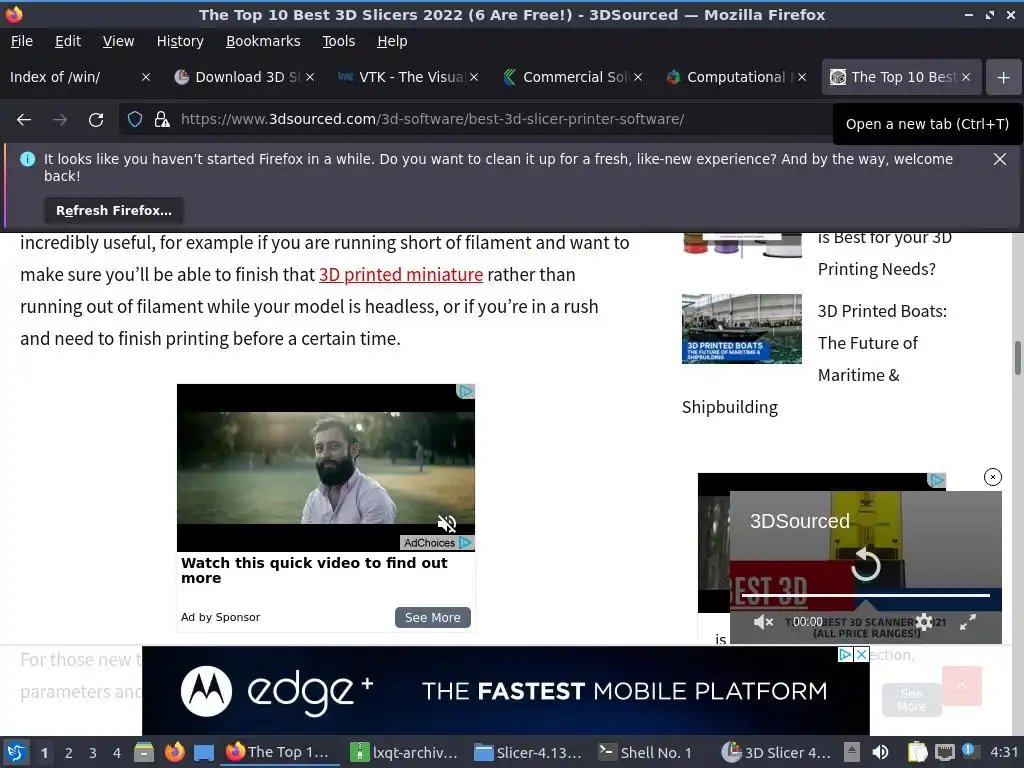The width and height of the screenshot is (1024, 768).
Task: Switch to 'Download 3D Sl' tab
Action: pos(238,77)
